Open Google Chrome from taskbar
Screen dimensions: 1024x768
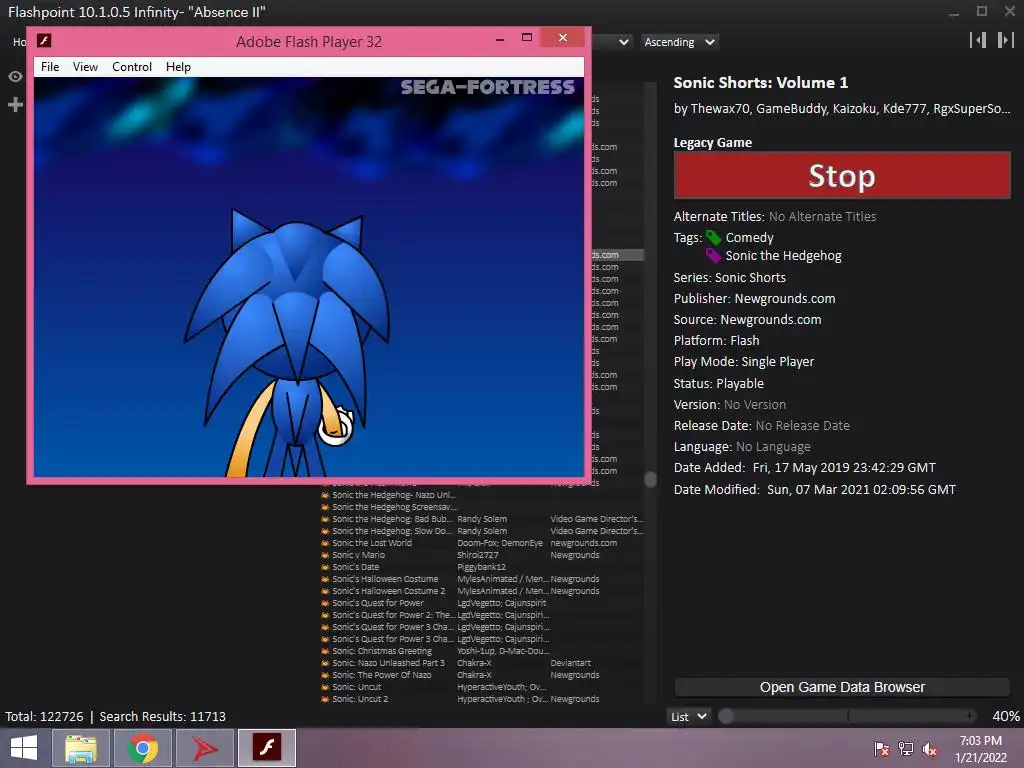click(x=143, y=748)
